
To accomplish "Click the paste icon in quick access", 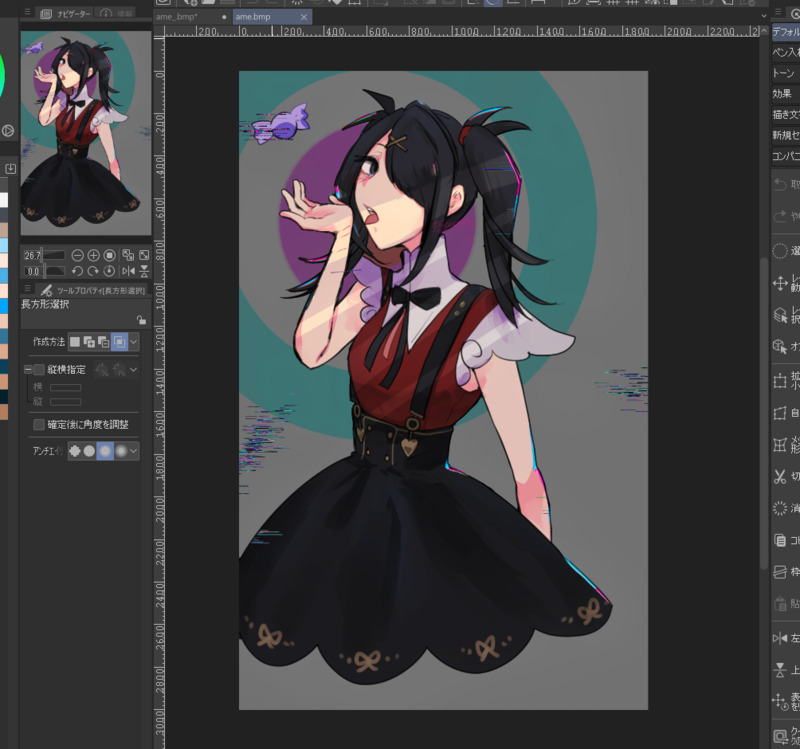I will (x=780, y=604).
